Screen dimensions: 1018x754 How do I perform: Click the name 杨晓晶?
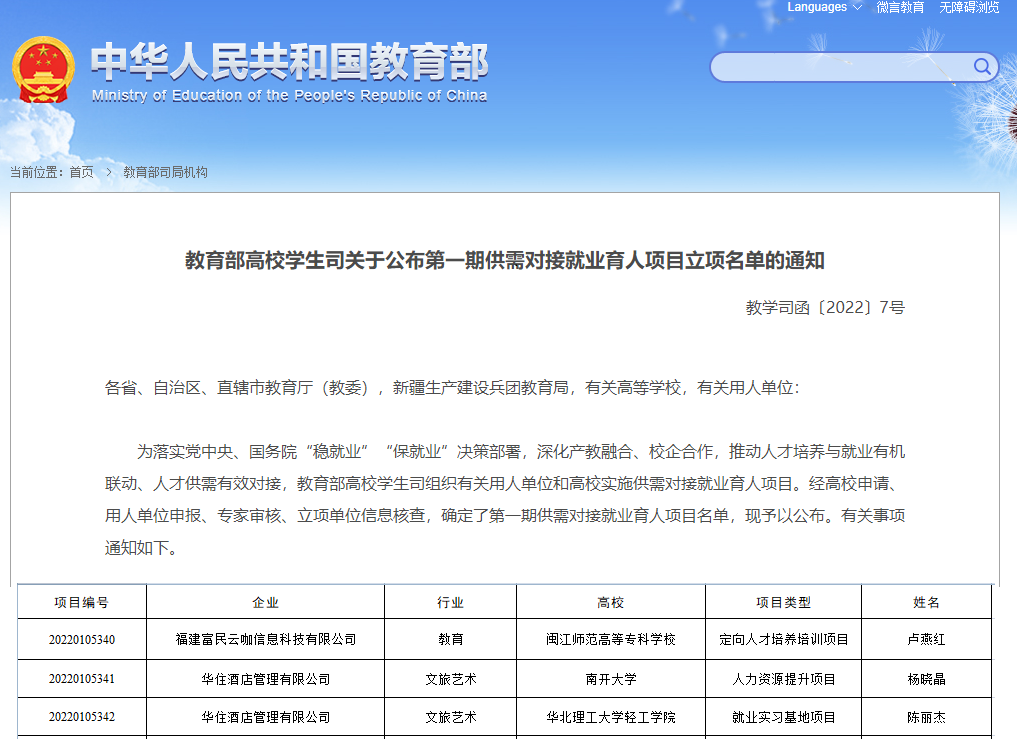click(x=926, y=679)
